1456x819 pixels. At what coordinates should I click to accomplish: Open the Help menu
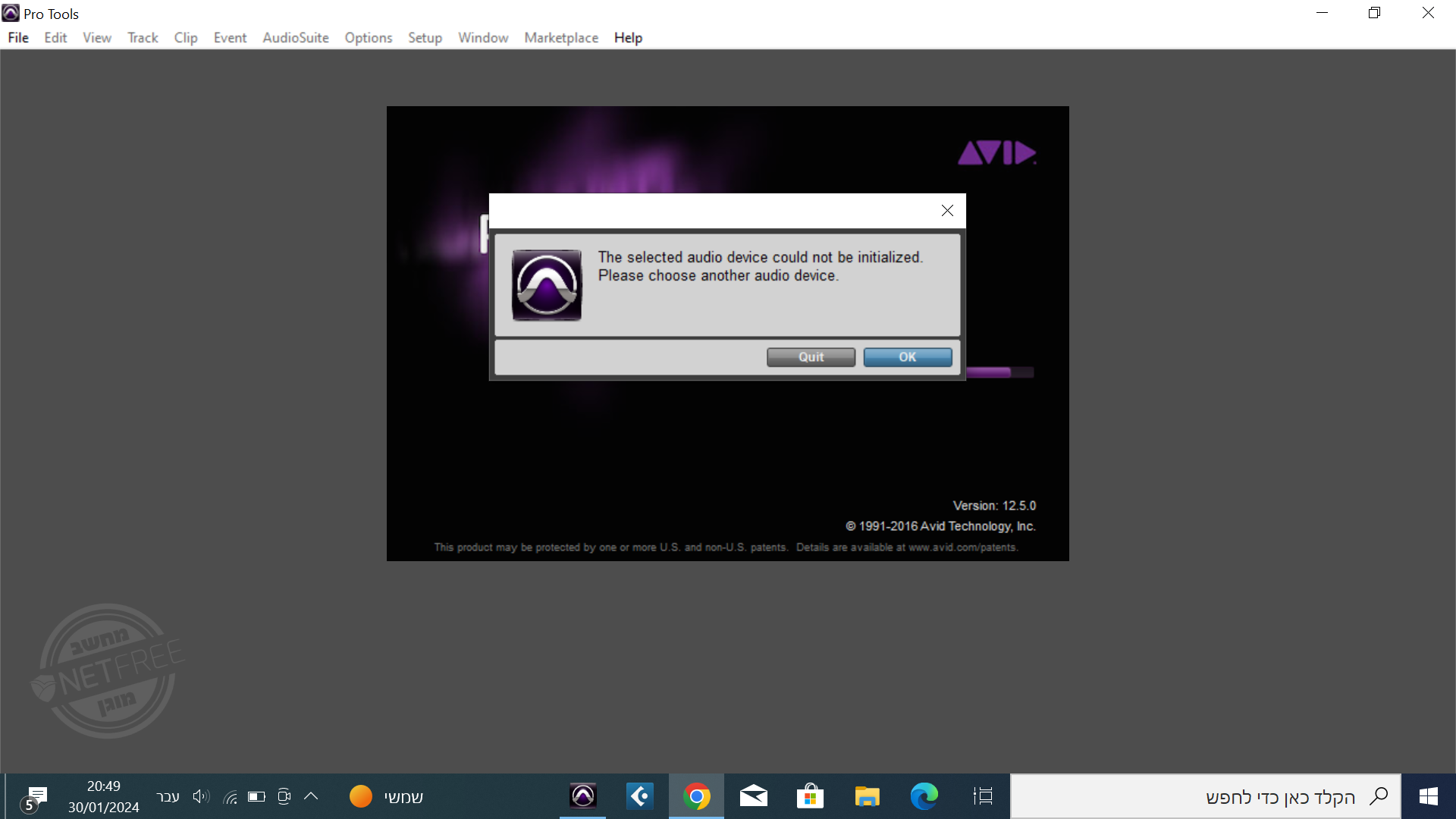pyautogui.click(x=628, y=38)
